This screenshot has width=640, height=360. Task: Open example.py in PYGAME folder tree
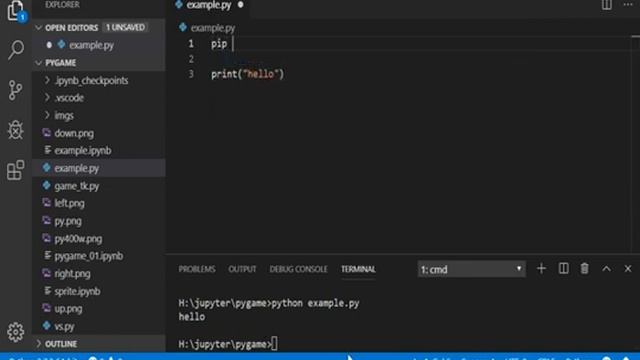pos(77,168)
